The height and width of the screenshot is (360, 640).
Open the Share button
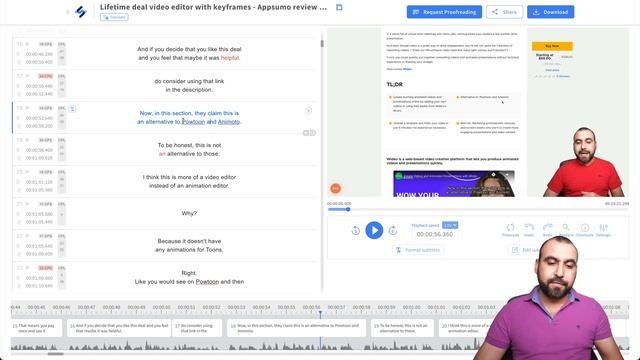(x=504, y=12)
